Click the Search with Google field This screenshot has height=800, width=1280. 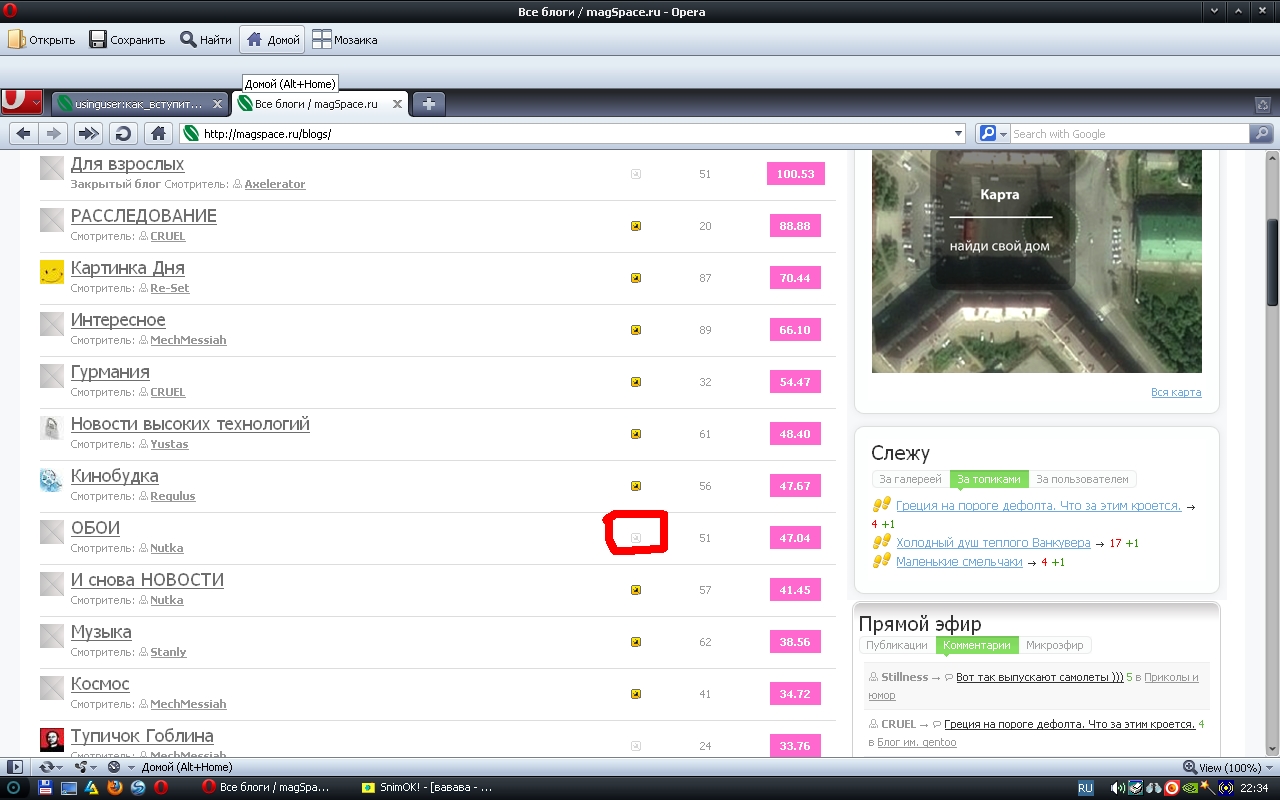pos(1128,133)
